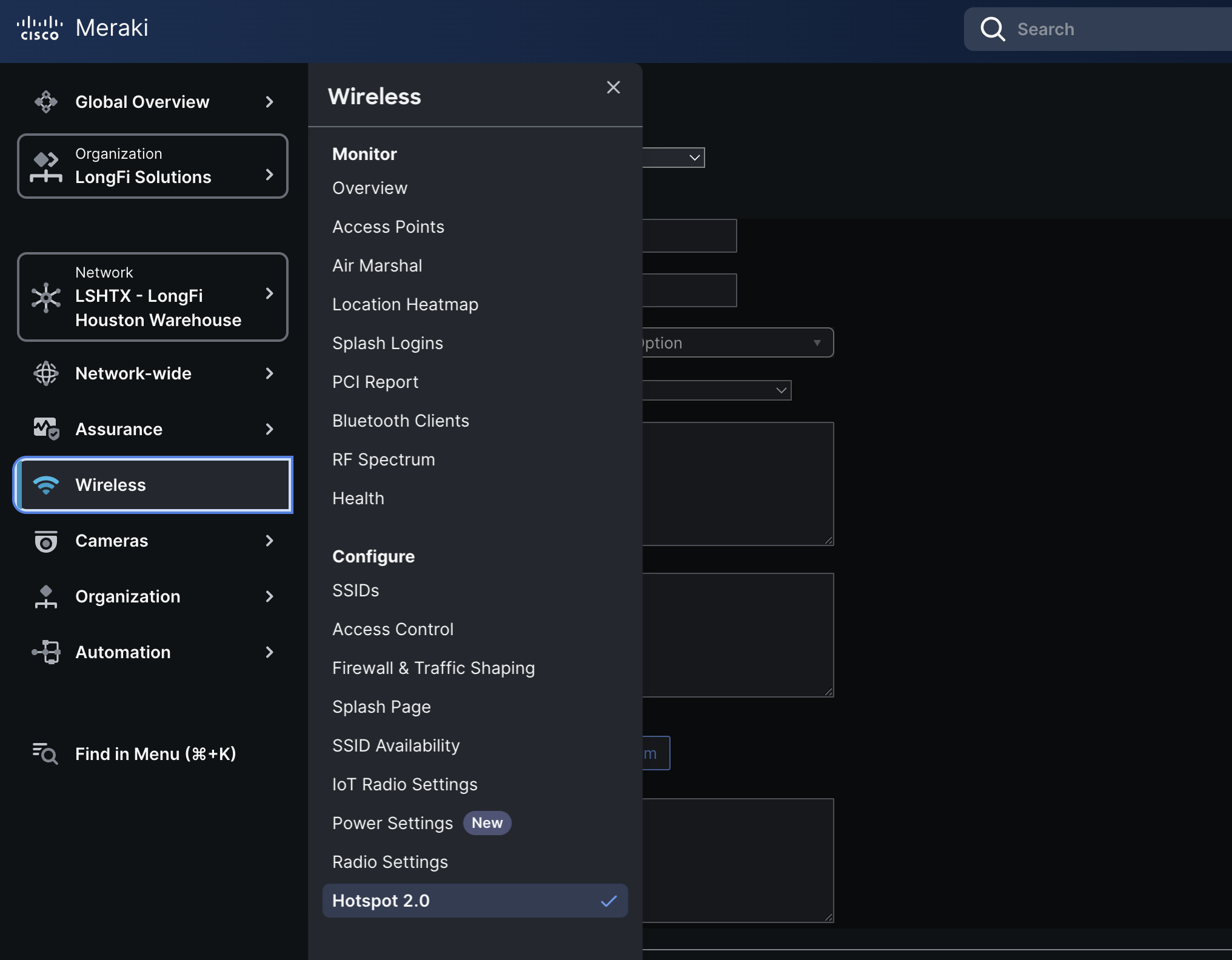Expand the Network-wide menu chevron
The image size is (1232, 960).
(270, 373)
